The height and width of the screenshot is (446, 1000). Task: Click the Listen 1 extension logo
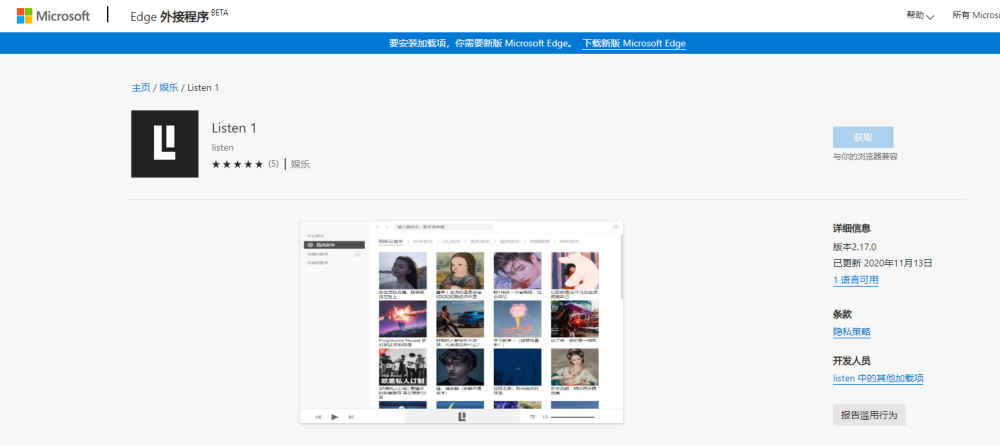pos(165,144)
